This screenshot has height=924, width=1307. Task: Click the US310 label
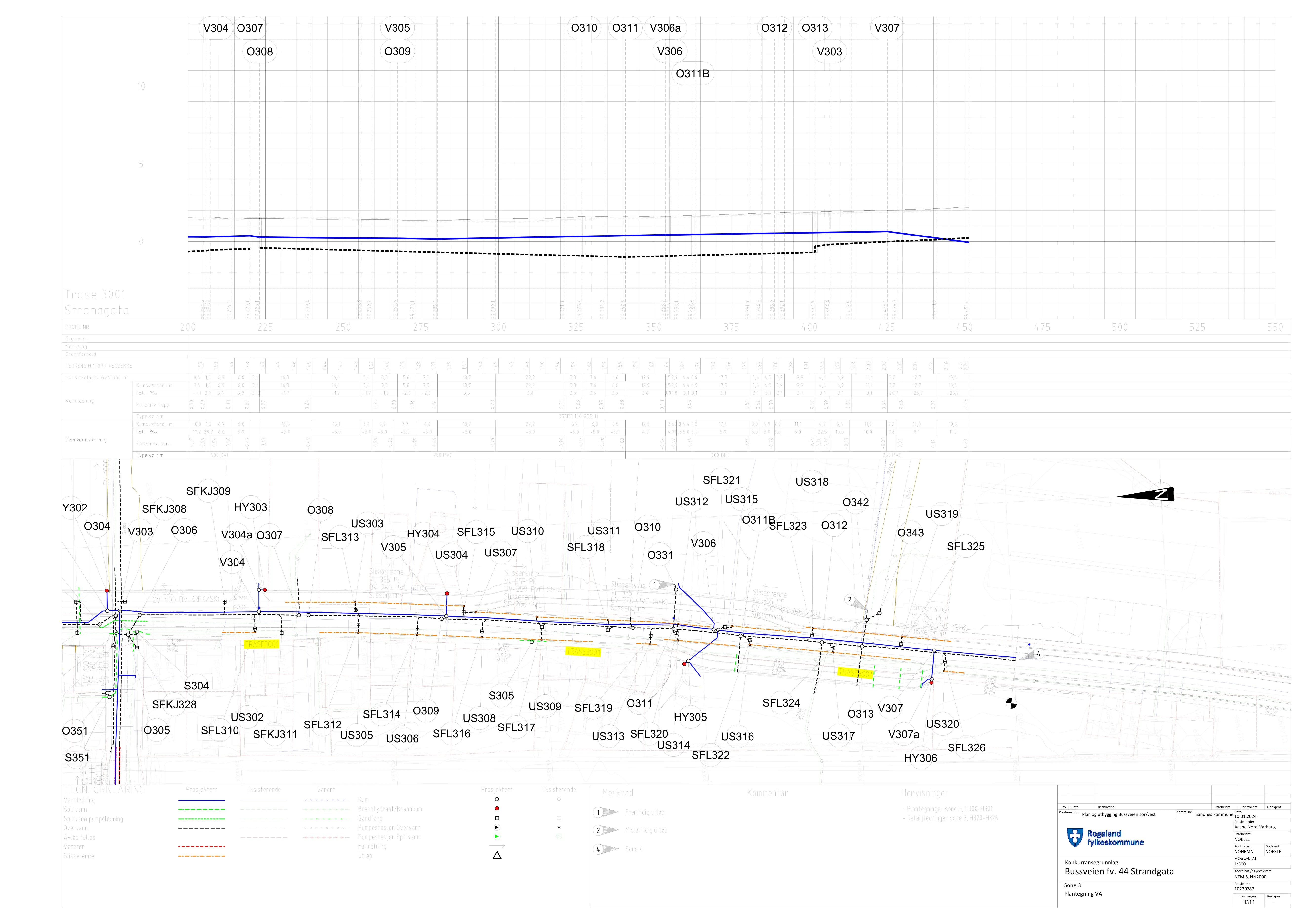coord(527,531)
